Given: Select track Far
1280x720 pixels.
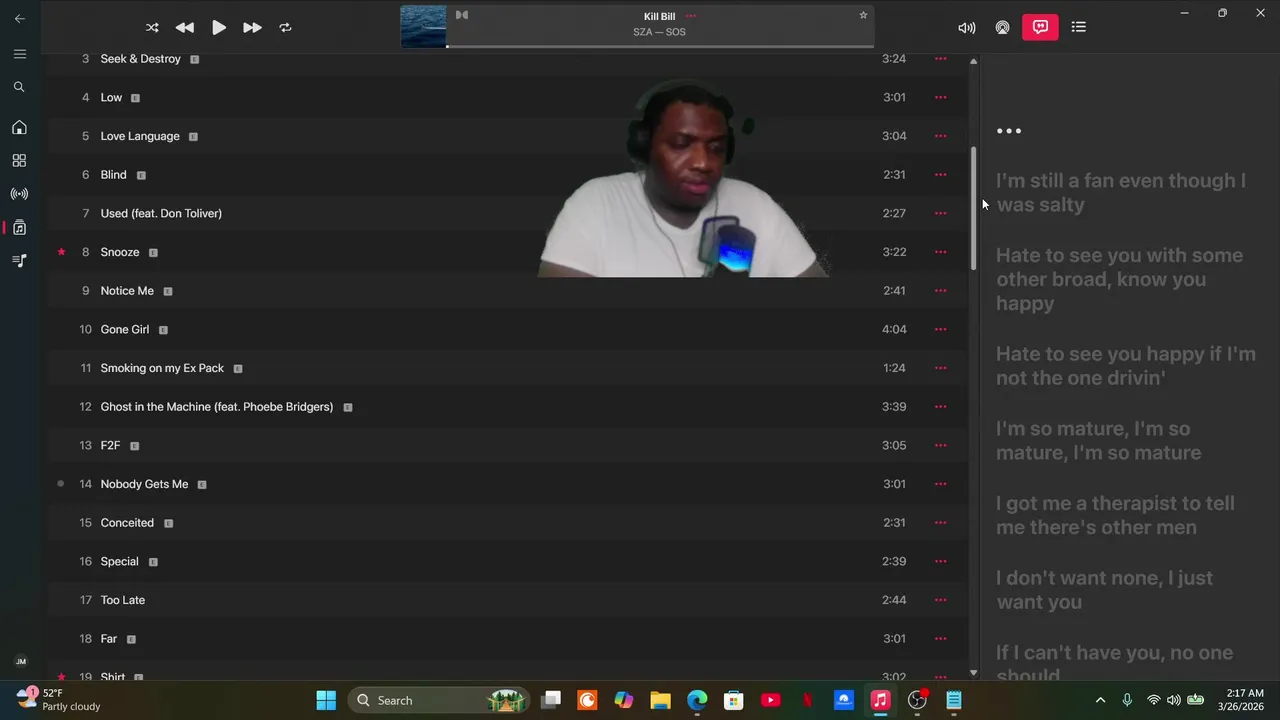Looking at the screenshot, I should (506, 638).
